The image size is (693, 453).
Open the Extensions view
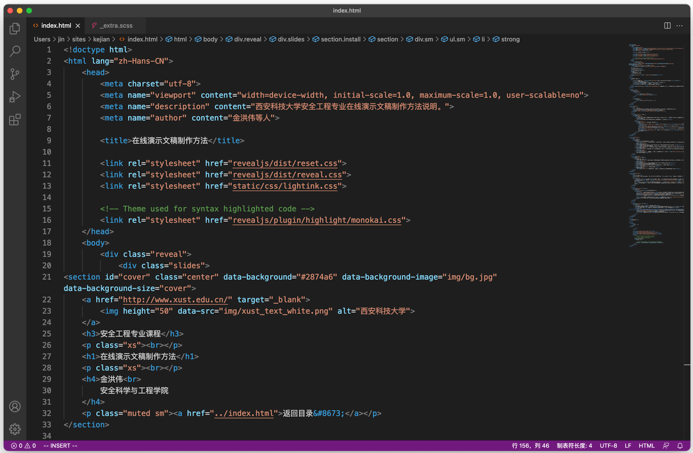coord(15,120)
